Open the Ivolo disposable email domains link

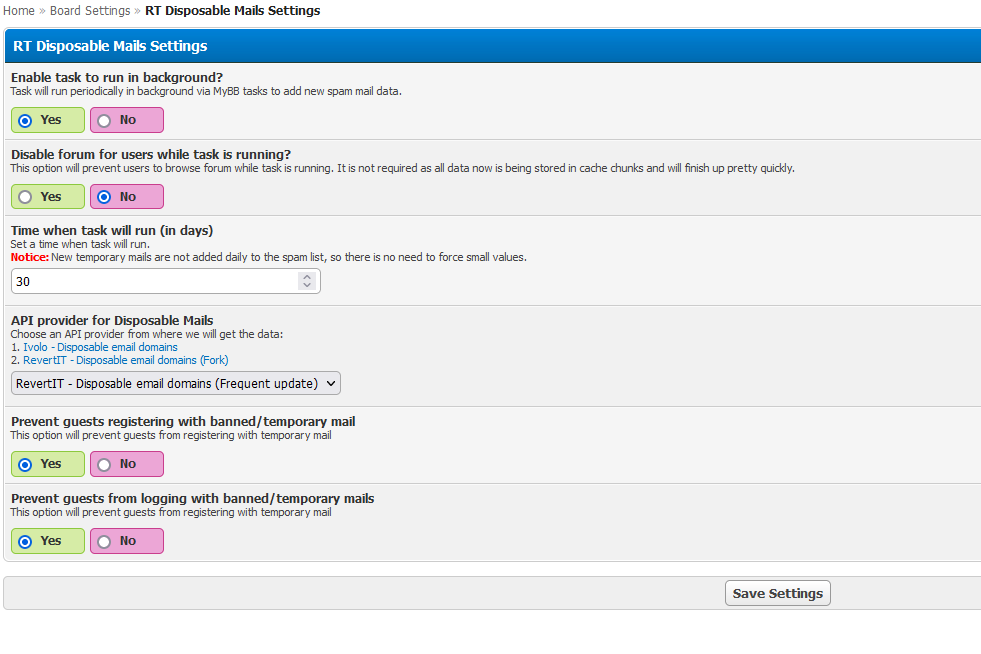tap(100, 347)
